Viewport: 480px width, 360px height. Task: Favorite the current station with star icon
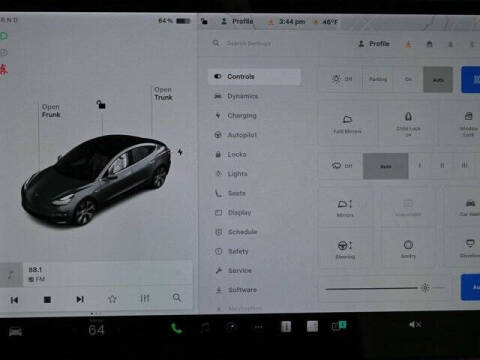pos(112,299)
